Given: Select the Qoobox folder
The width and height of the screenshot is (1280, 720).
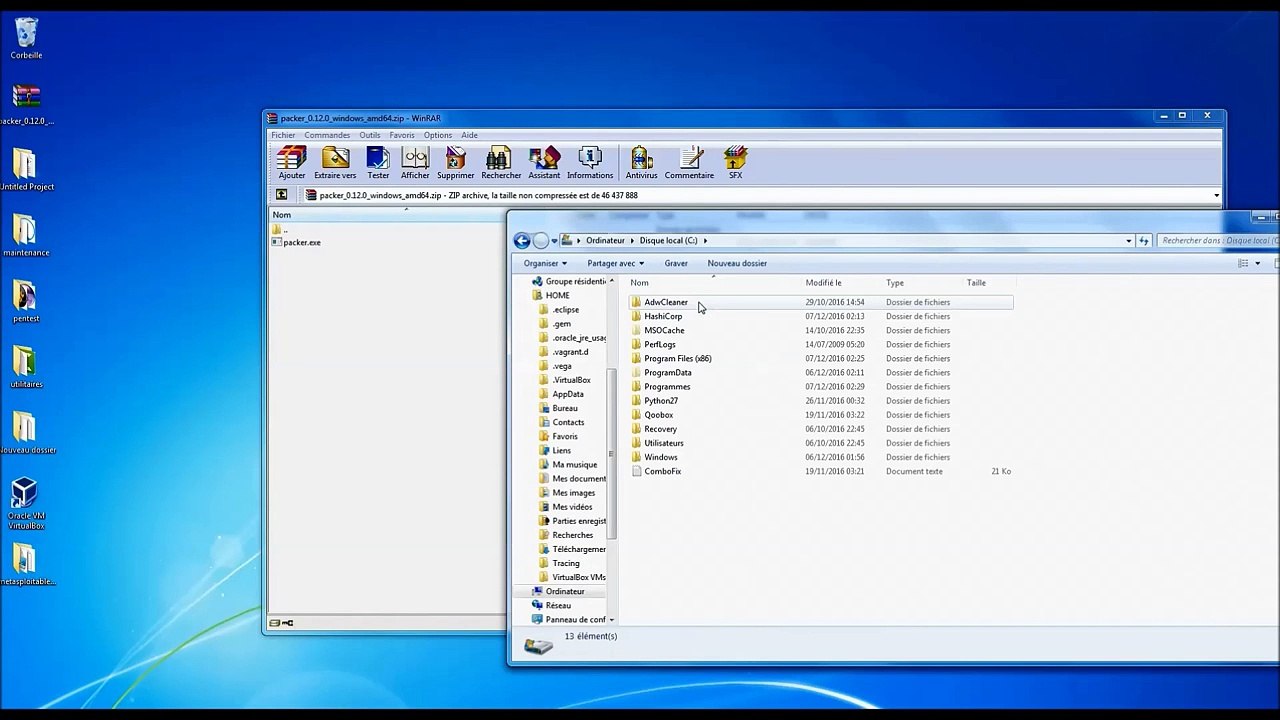Looking at the screenshot, I should tap(658, 414).
